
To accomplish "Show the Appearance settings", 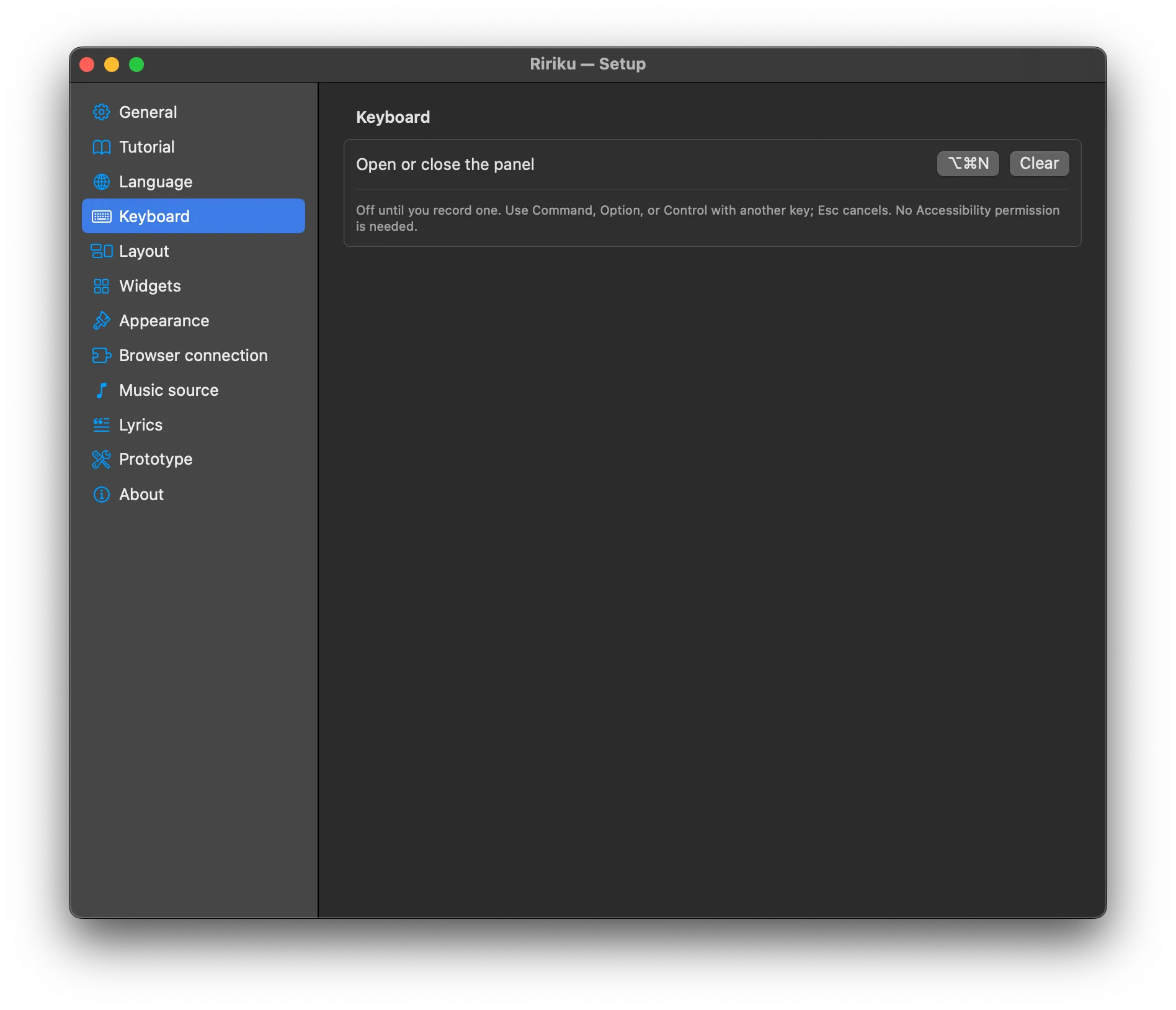I will [194, 321].
